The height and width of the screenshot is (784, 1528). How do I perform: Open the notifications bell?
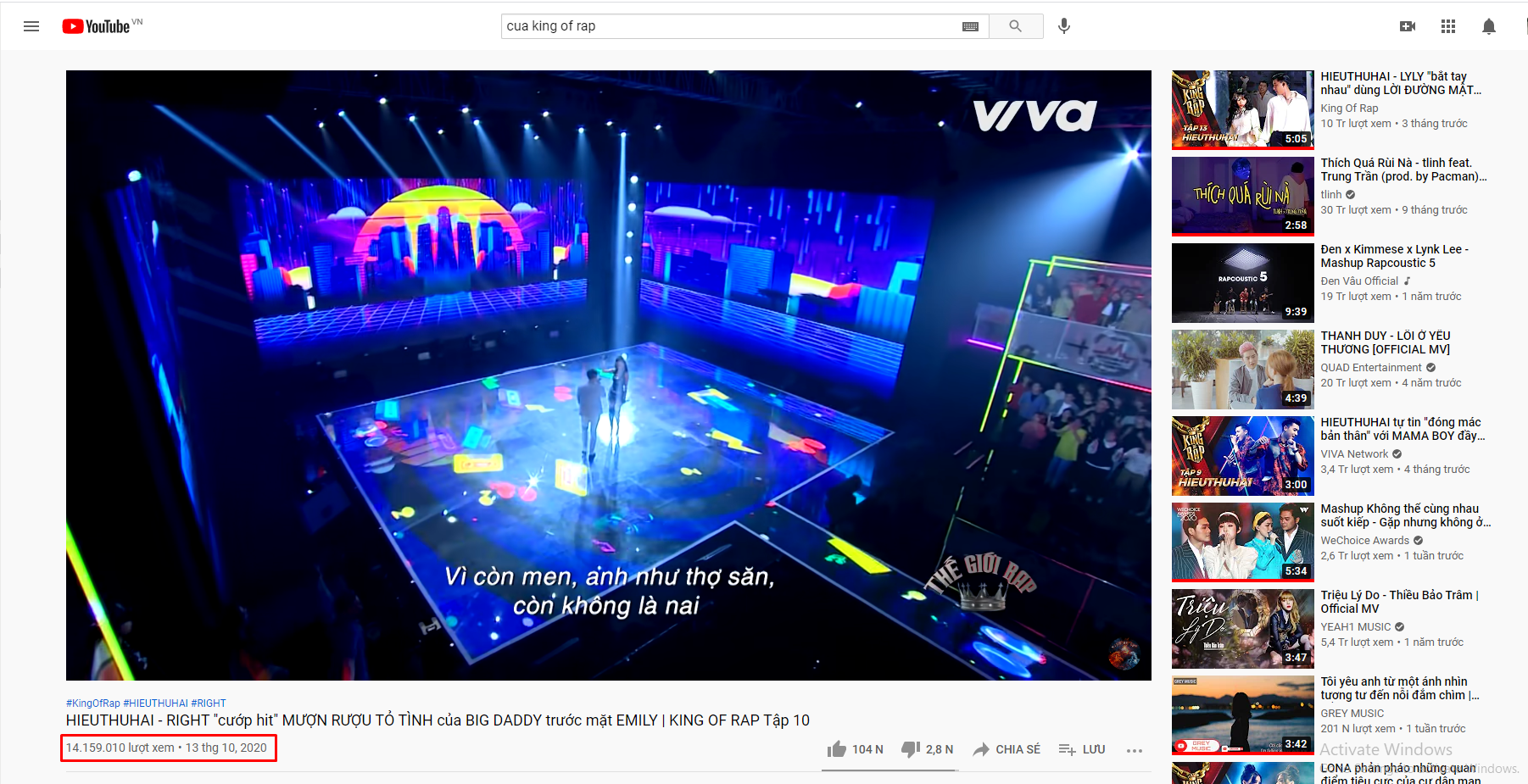(1489, 26)
